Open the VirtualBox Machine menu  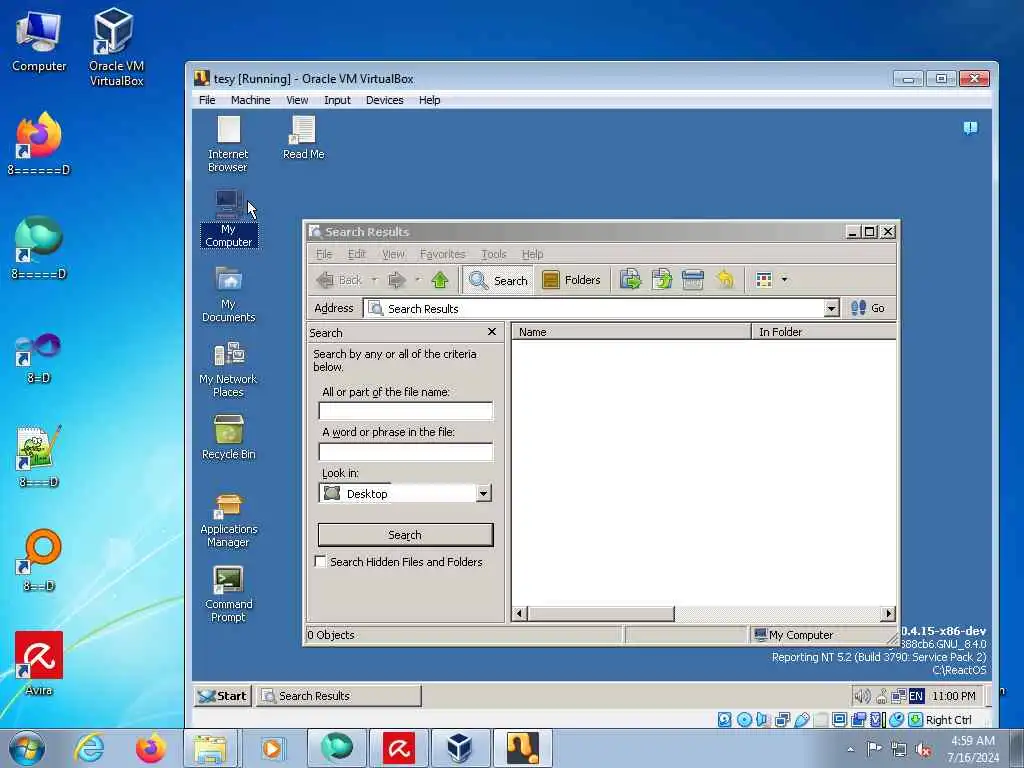coord(250,100)
